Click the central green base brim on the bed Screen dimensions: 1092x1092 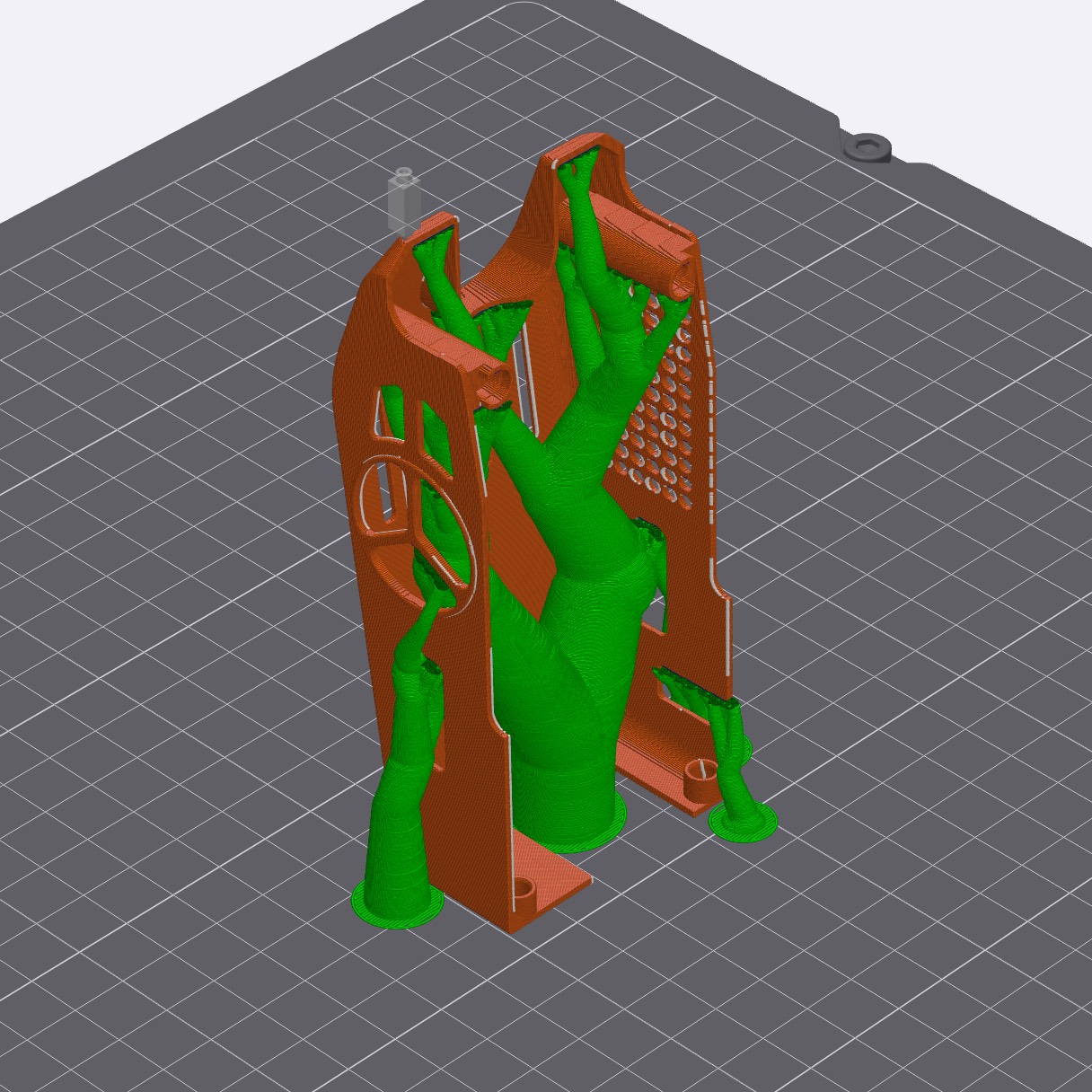[593, 831]
